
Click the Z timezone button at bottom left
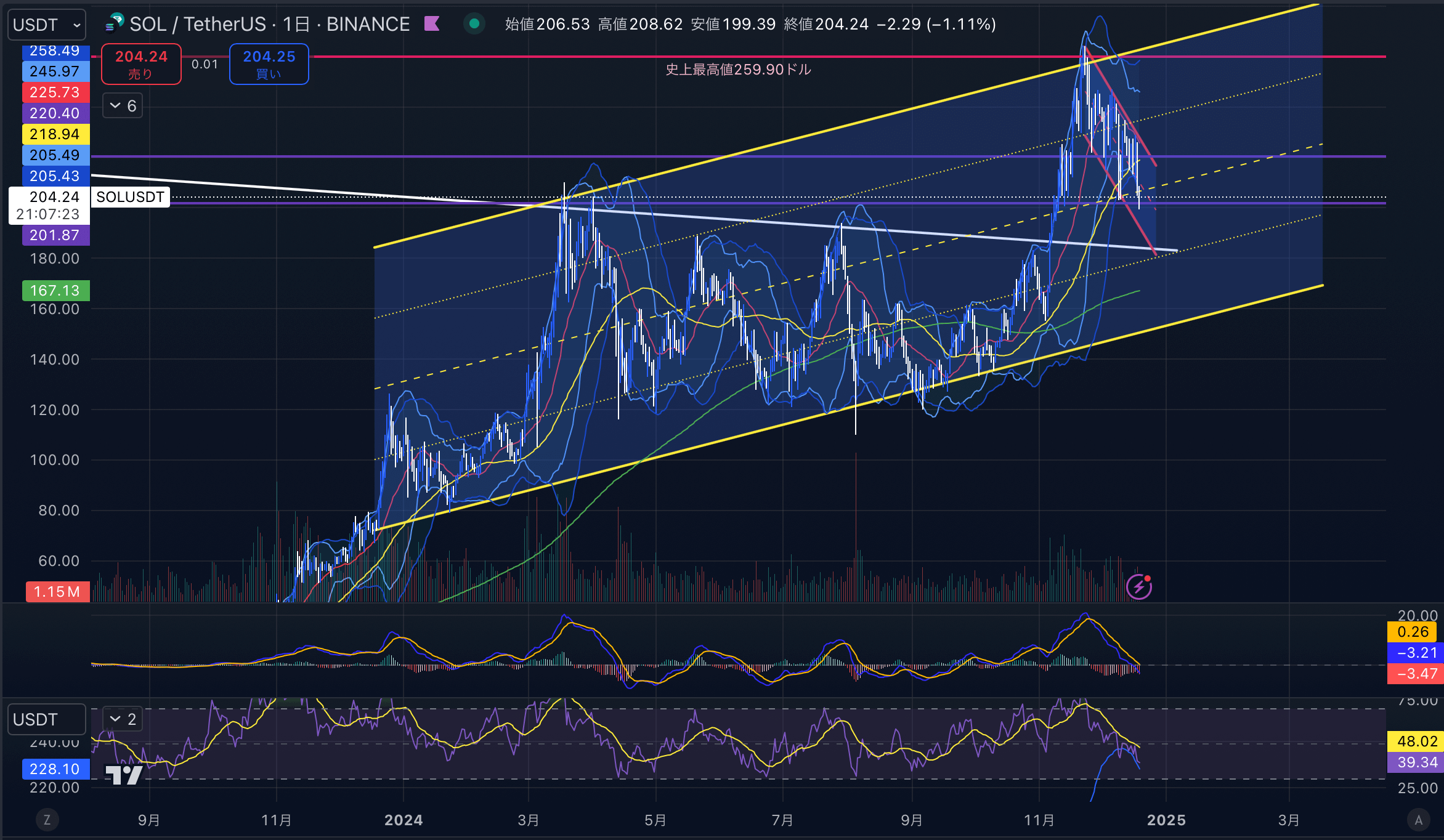point(47,820)
